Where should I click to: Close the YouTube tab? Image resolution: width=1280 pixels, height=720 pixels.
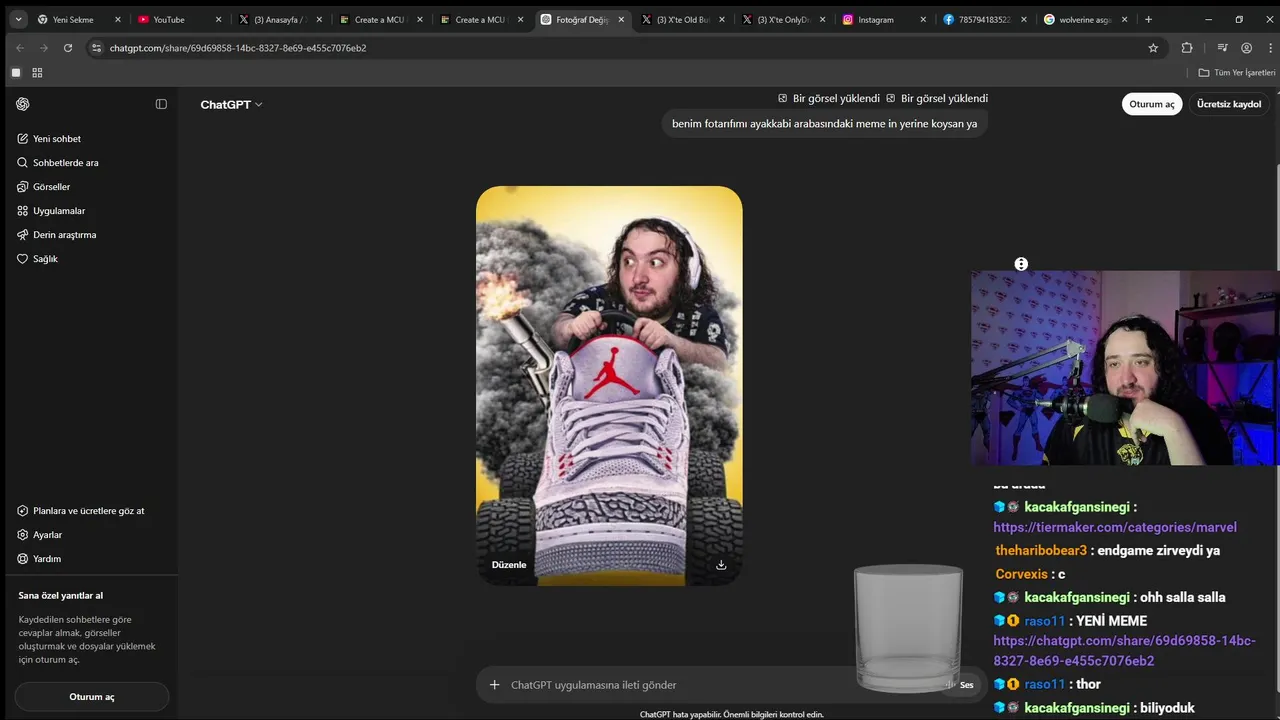point(218,19)
